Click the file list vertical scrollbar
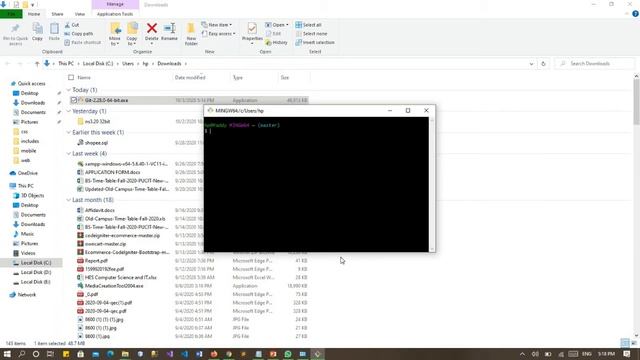640x360 pixels. (636, 102)
